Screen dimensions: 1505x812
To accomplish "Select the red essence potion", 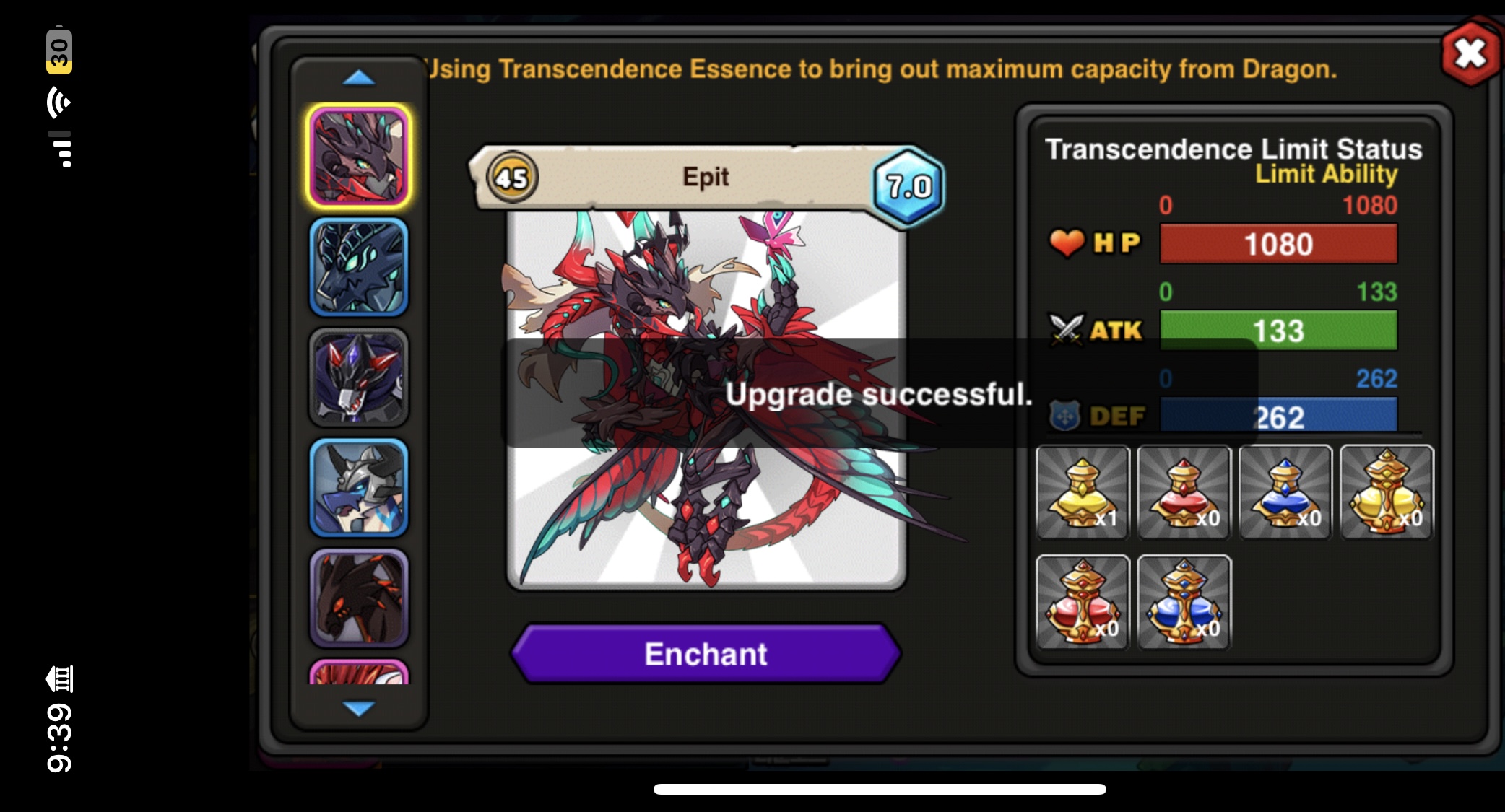I will pyautogui.click(x=1184, y=492).
